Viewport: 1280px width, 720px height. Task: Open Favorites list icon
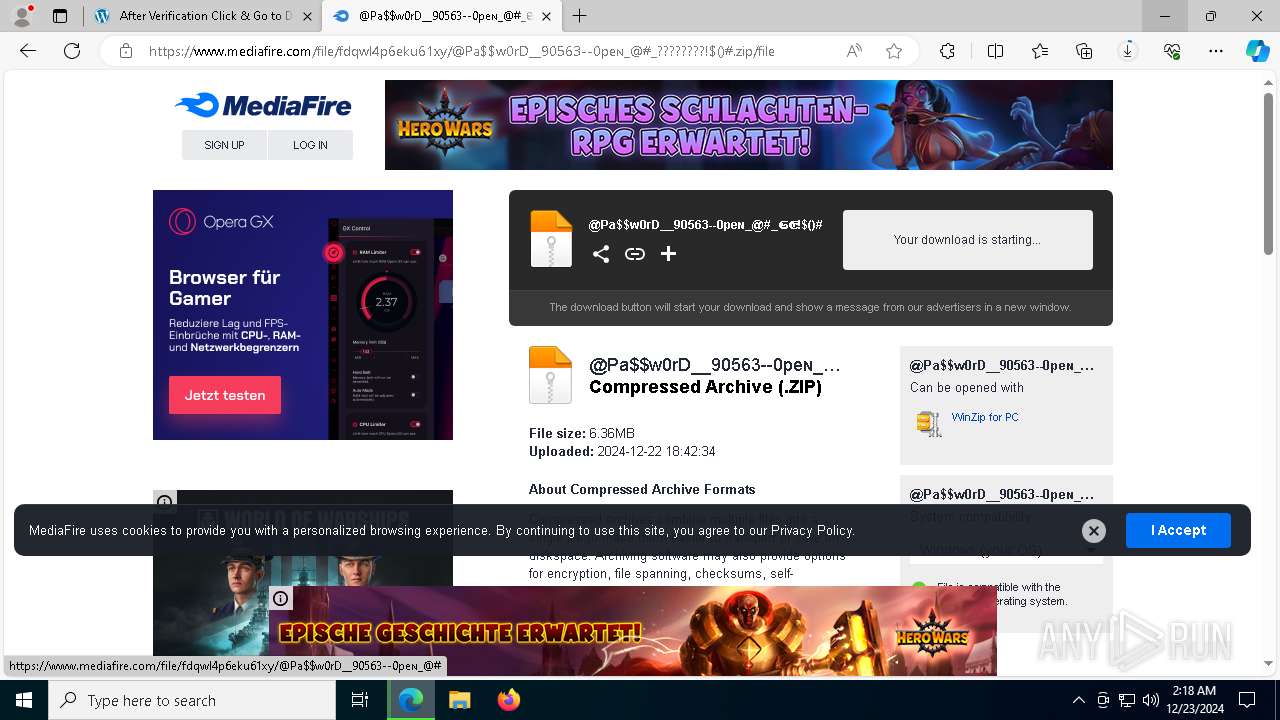1040,51
